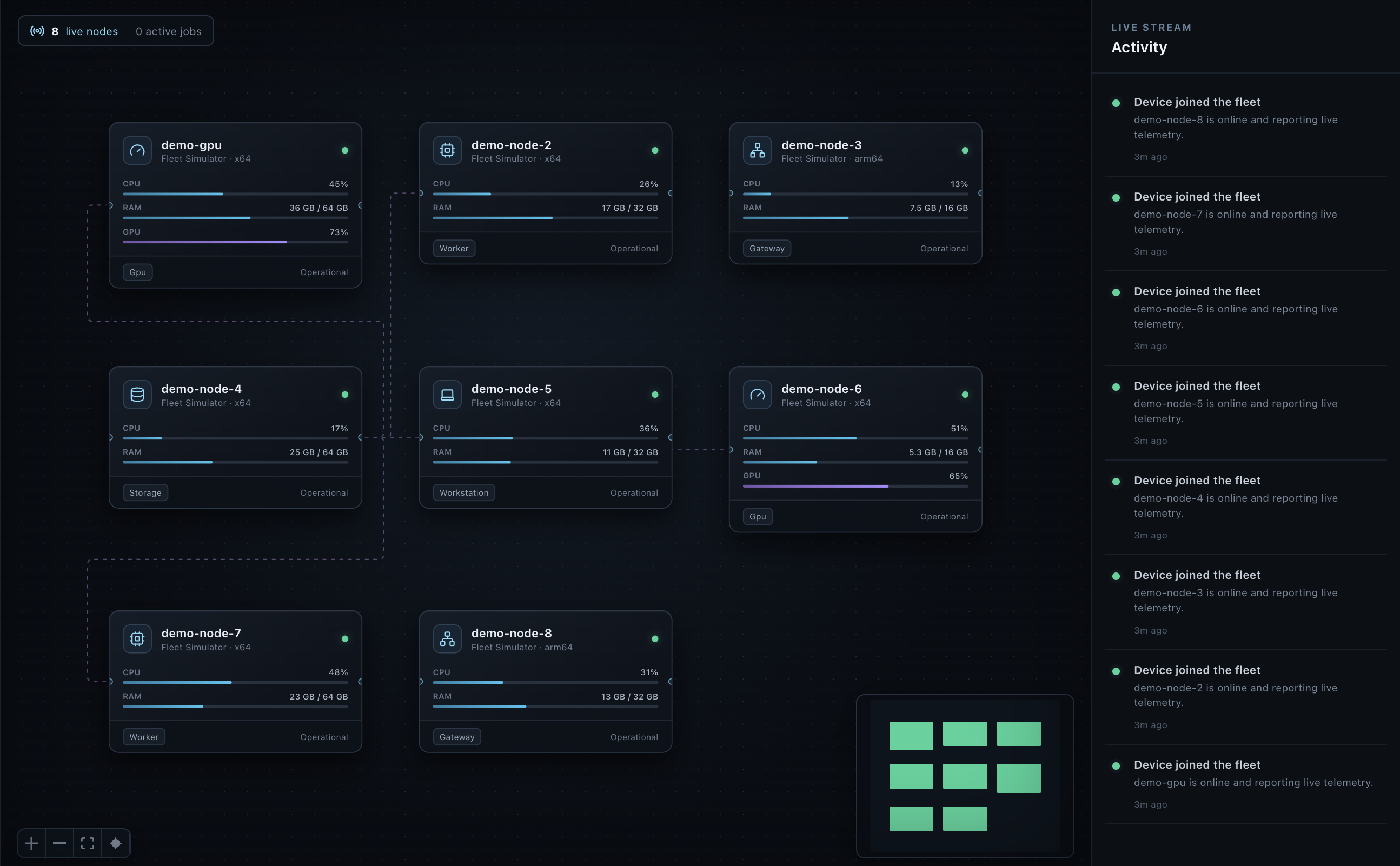Select the demo-node-2 node title
The image size is (1400, 866).
point(512,145)
